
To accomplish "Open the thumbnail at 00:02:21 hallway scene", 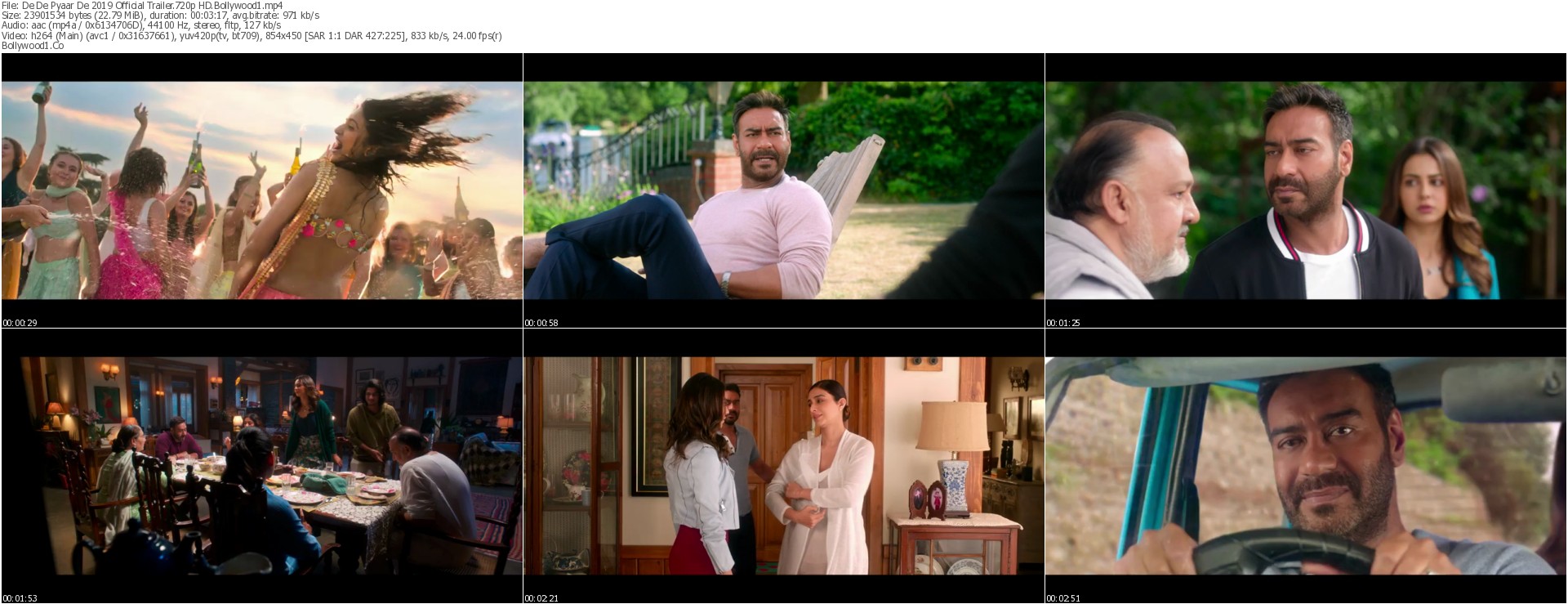I will point(784,466).
